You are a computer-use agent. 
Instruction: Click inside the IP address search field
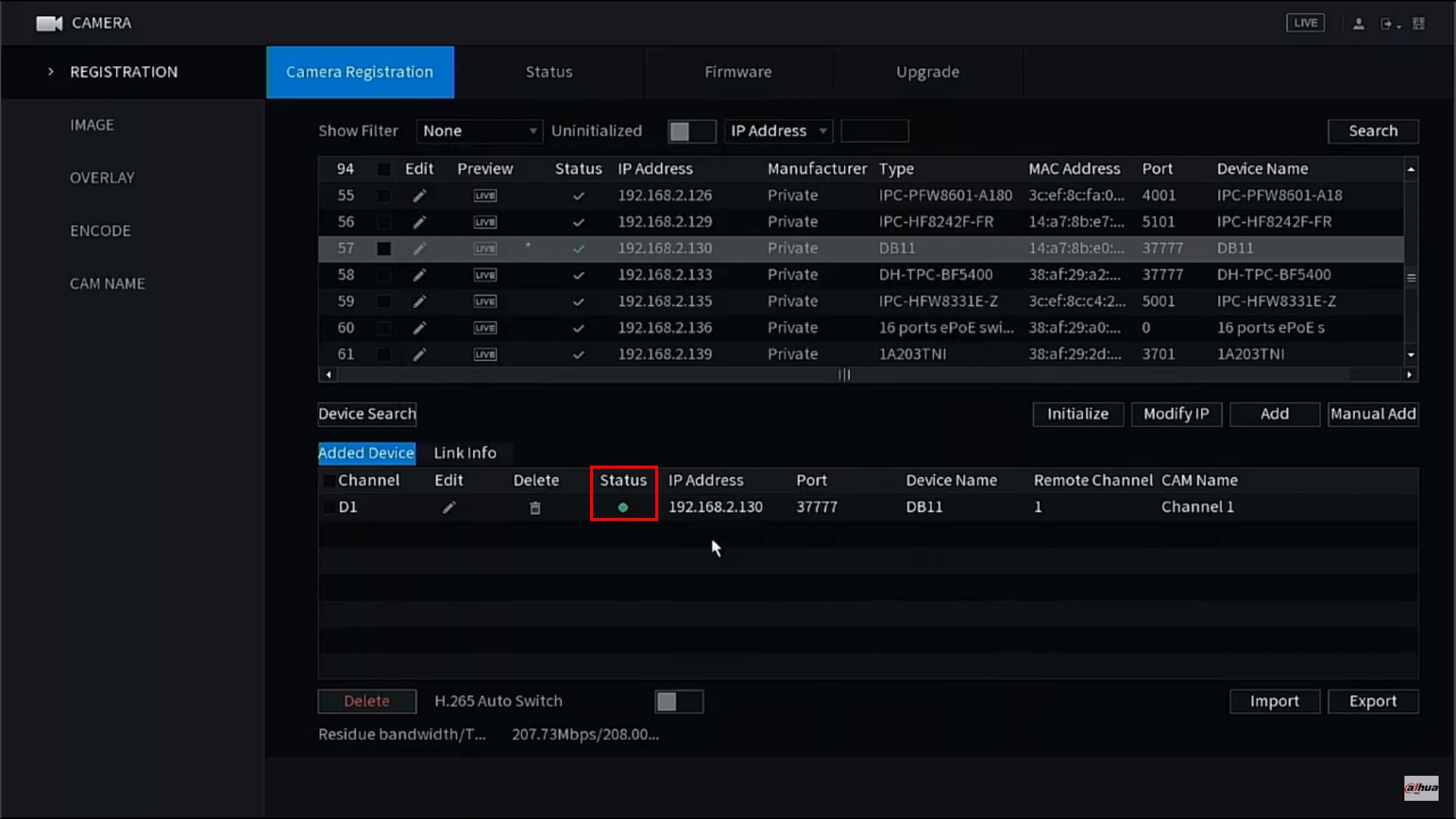874,130
